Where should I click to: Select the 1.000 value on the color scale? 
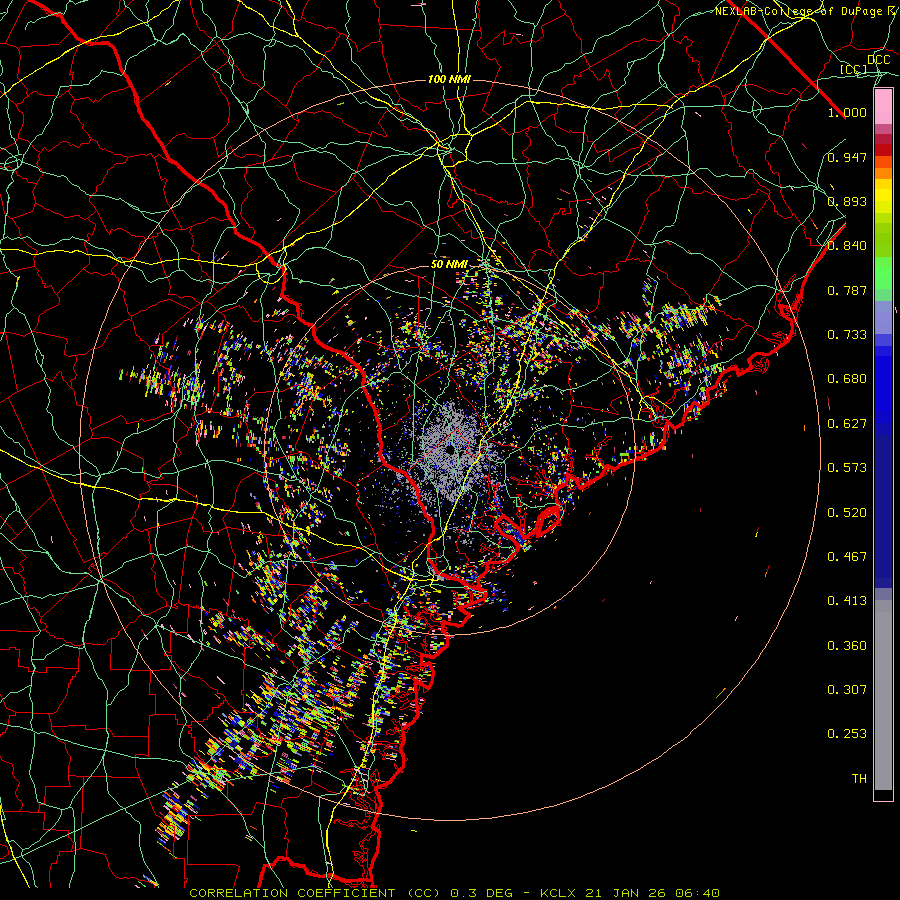(x=847, y=112)
